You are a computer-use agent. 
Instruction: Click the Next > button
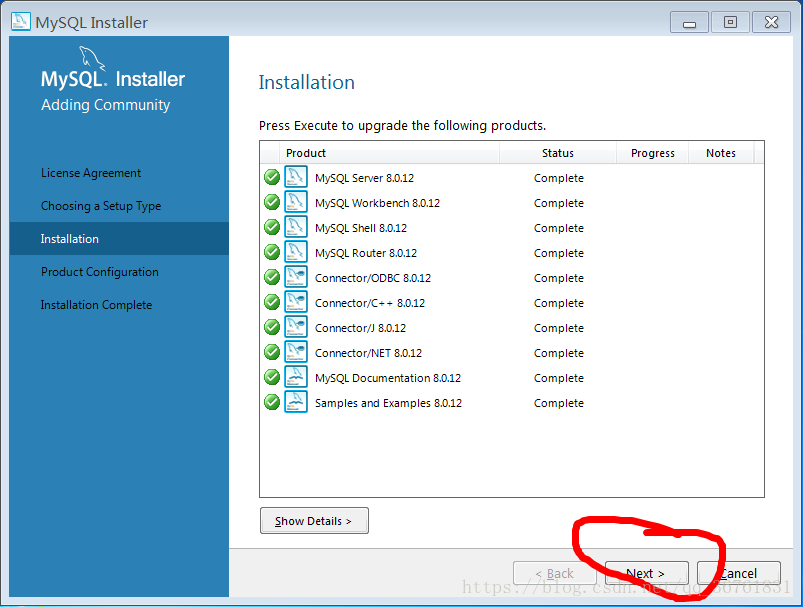pyautogui.click(x=647, y=573)
